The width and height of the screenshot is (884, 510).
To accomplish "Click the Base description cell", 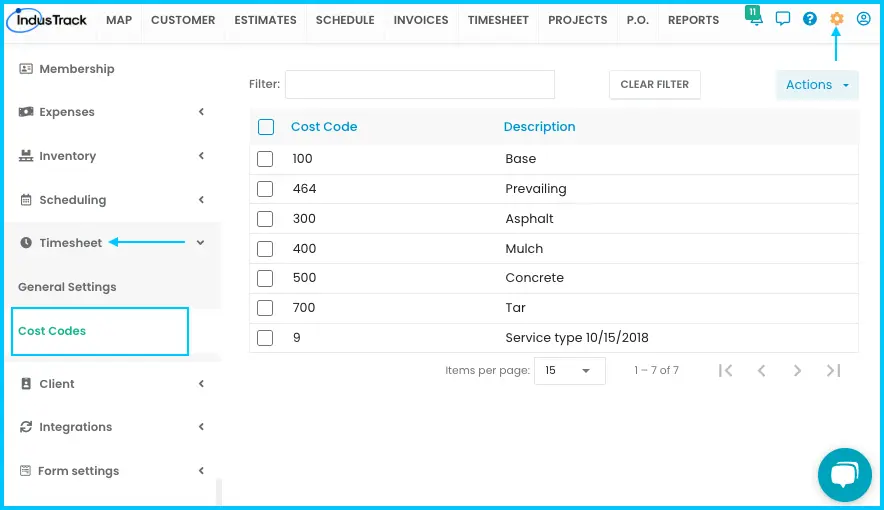I will tap(520, 159).
